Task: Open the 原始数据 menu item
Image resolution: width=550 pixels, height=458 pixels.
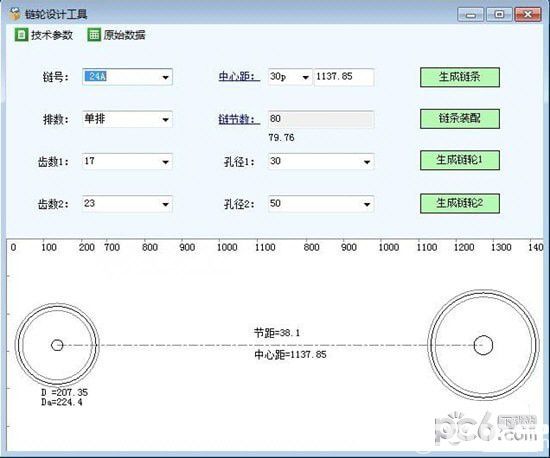Action: click(x=116, y=35)
